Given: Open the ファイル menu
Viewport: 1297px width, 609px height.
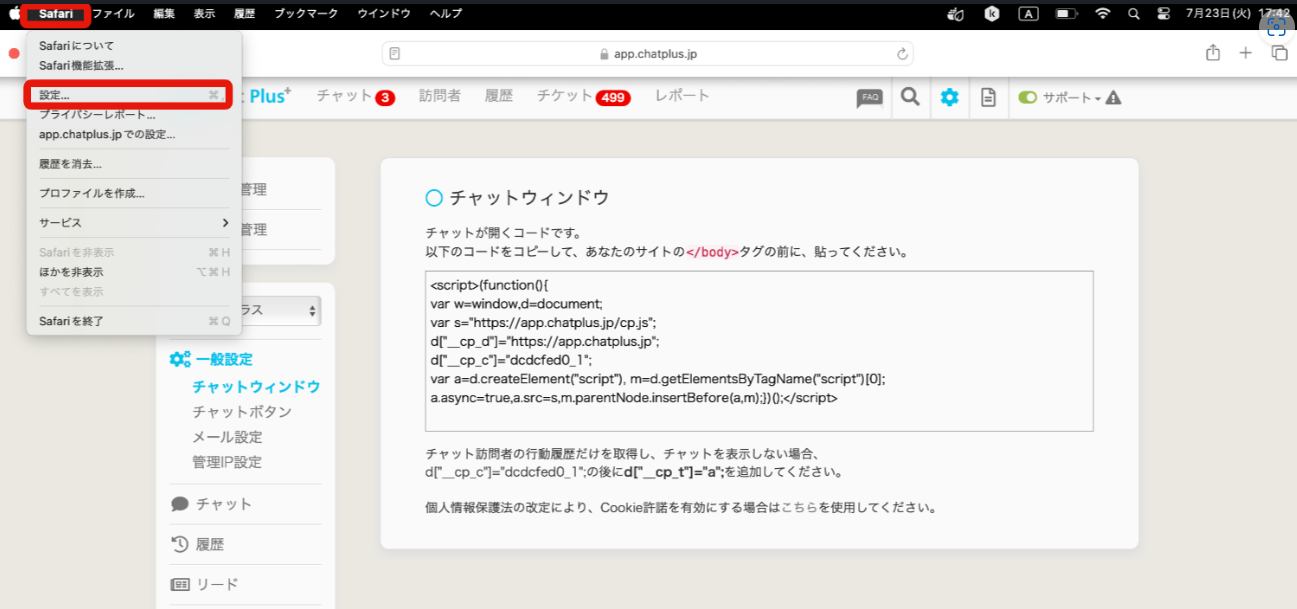Looking at the screenshot, I should pyautogui.click(x=113, y=14).
